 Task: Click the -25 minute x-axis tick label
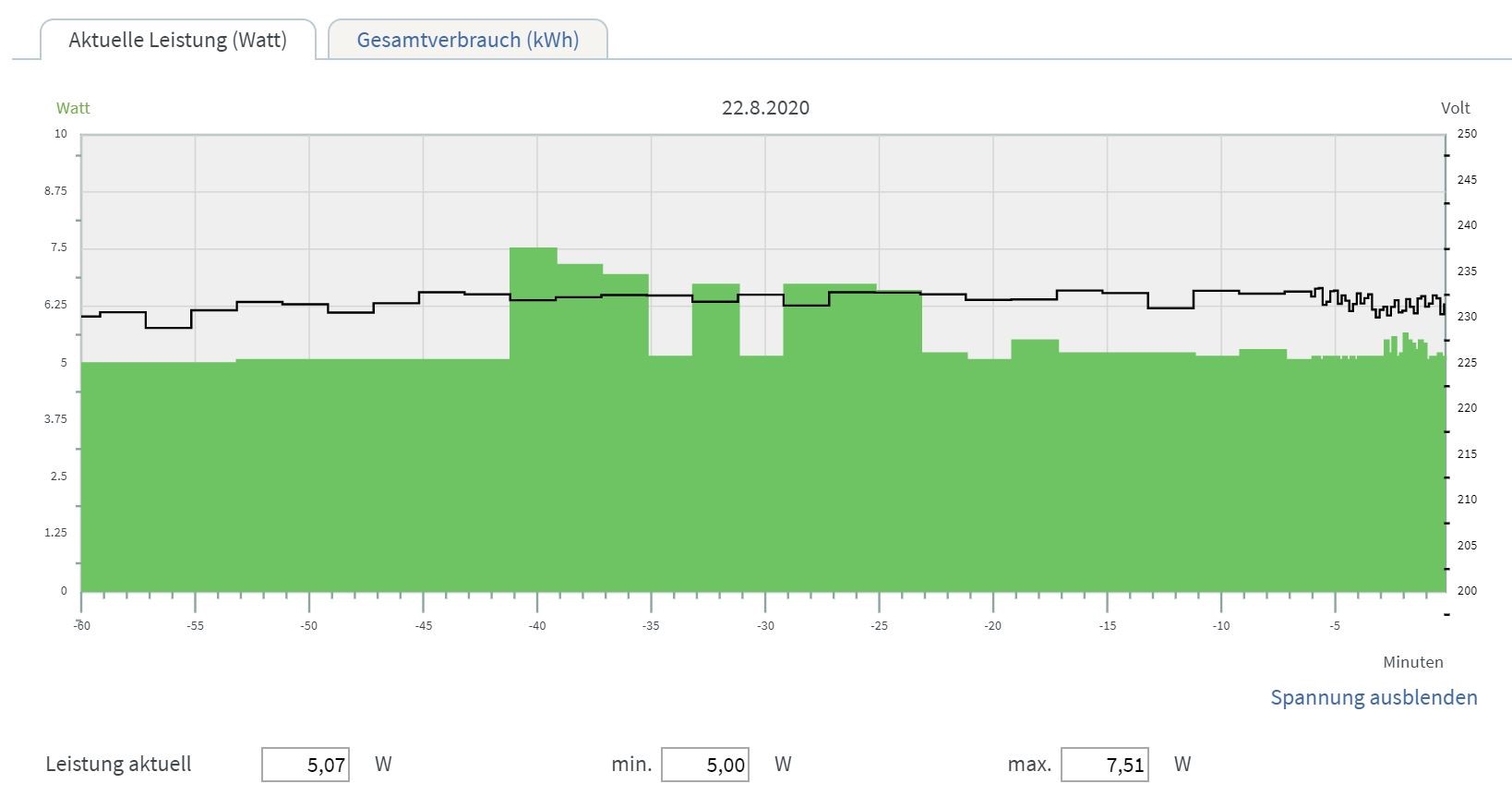coord(879,625)
